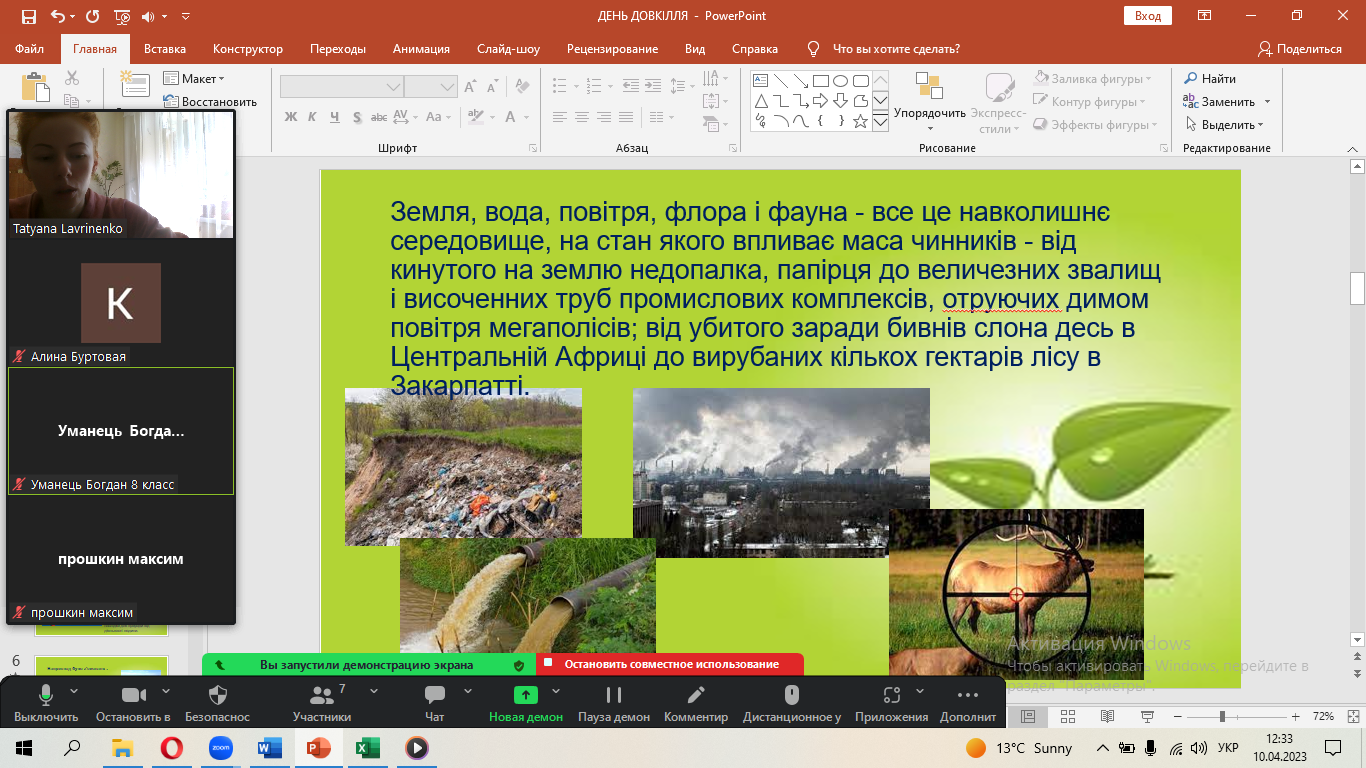Save presentation using Quick Access floppy icon
1366x768 pixels.
click(x=28, y=16)
